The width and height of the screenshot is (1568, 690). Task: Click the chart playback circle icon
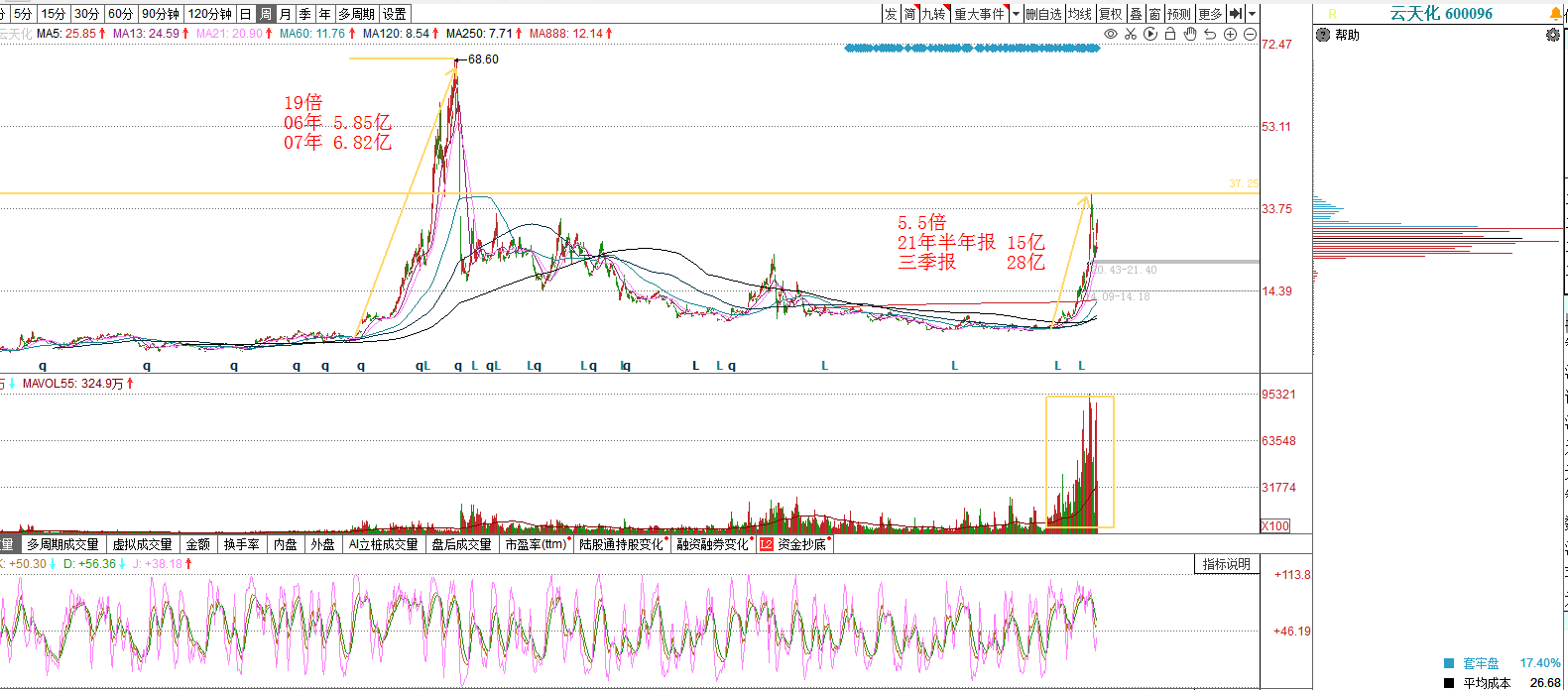pyautogui.click(x=1150, y=34)
